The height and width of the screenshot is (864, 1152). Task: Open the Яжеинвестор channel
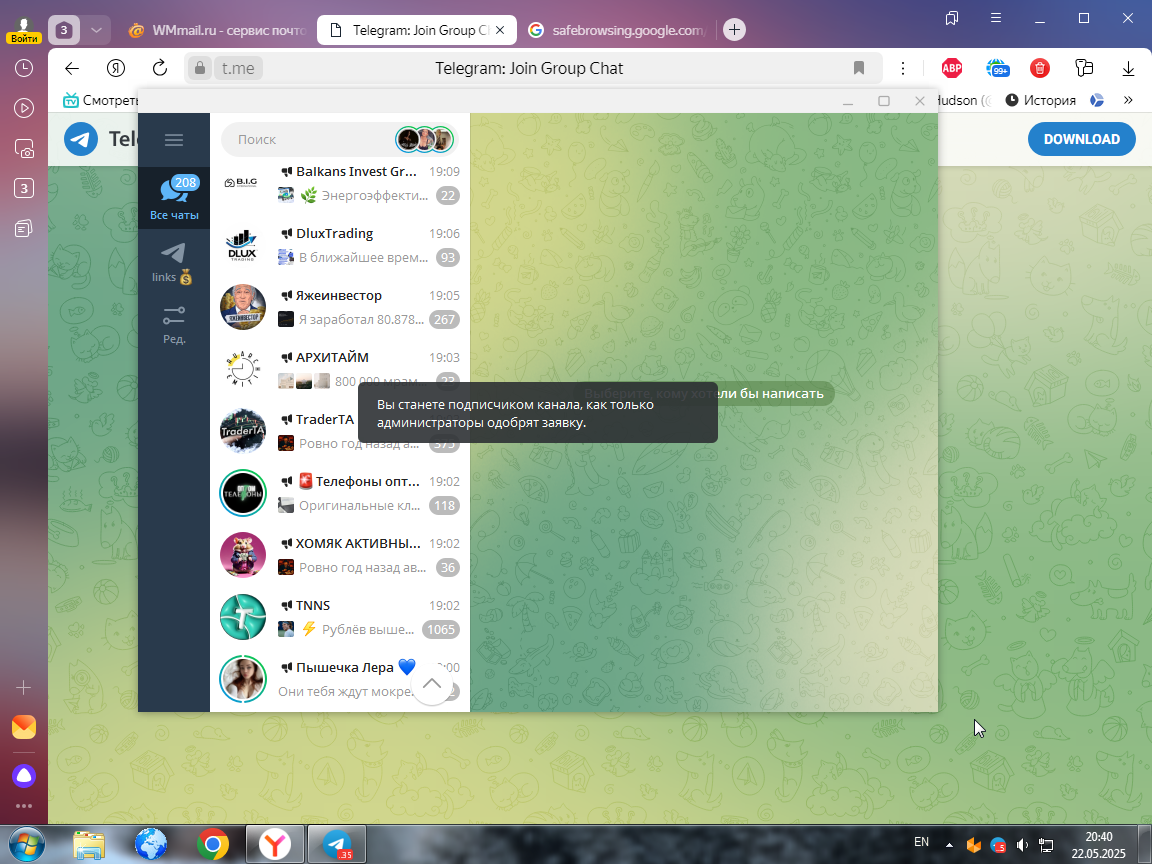coord(340,306)
